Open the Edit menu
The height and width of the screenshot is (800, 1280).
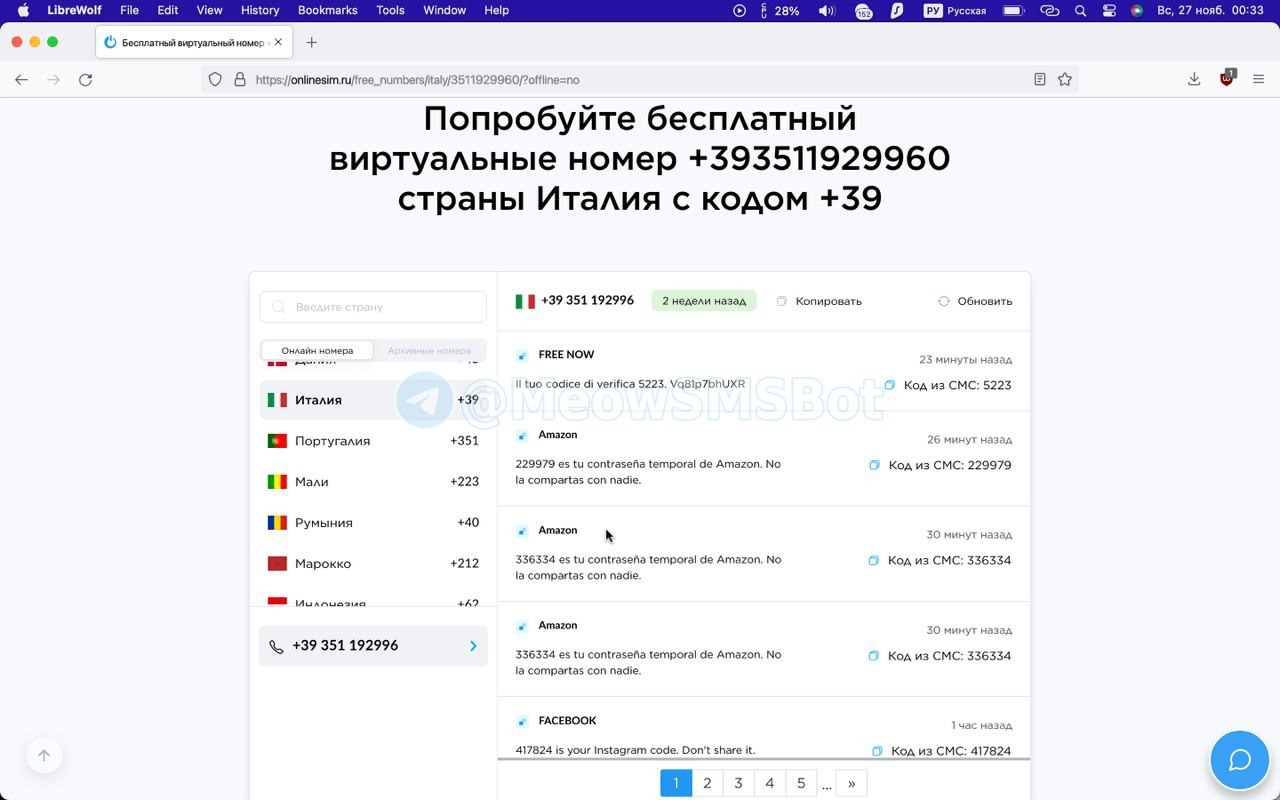tap(168, 10)
